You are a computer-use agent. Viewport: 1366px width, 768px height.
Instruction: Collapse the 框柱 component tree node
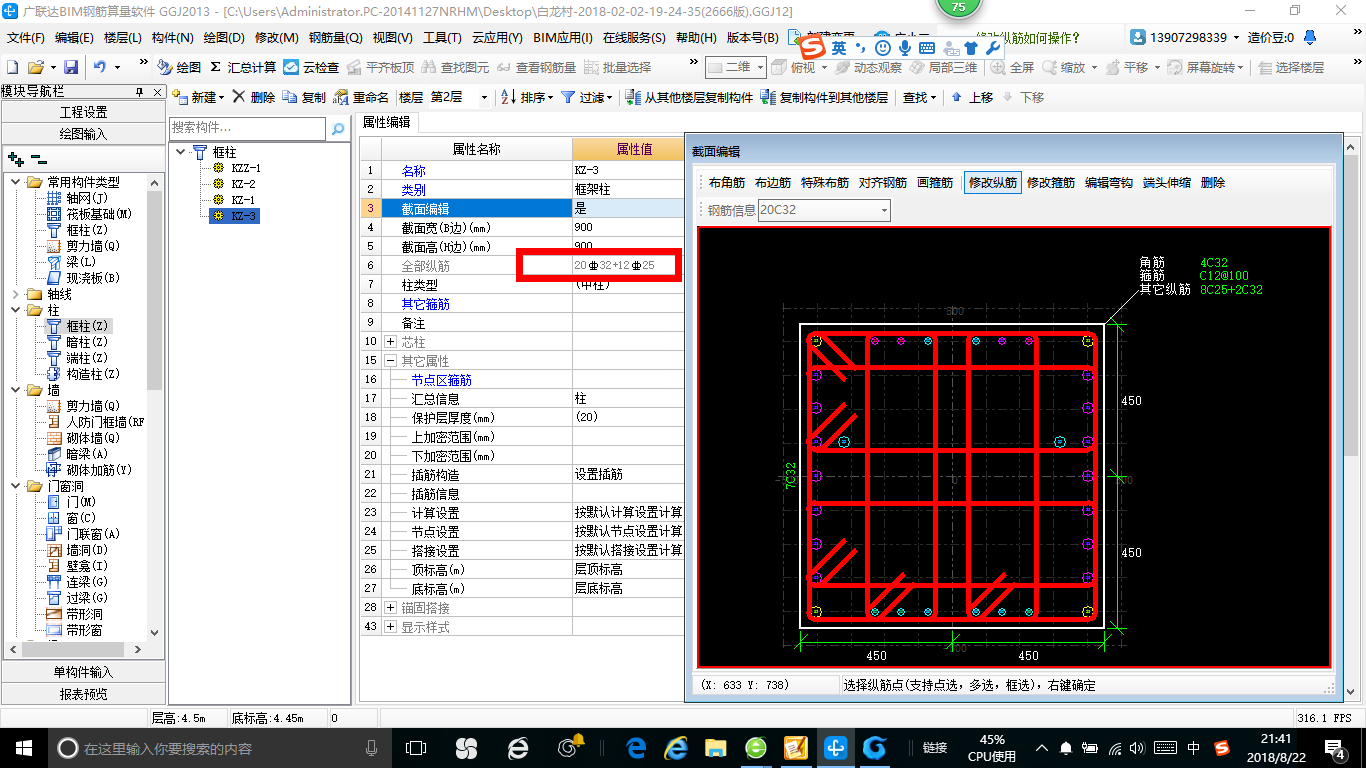click(180, 152)
